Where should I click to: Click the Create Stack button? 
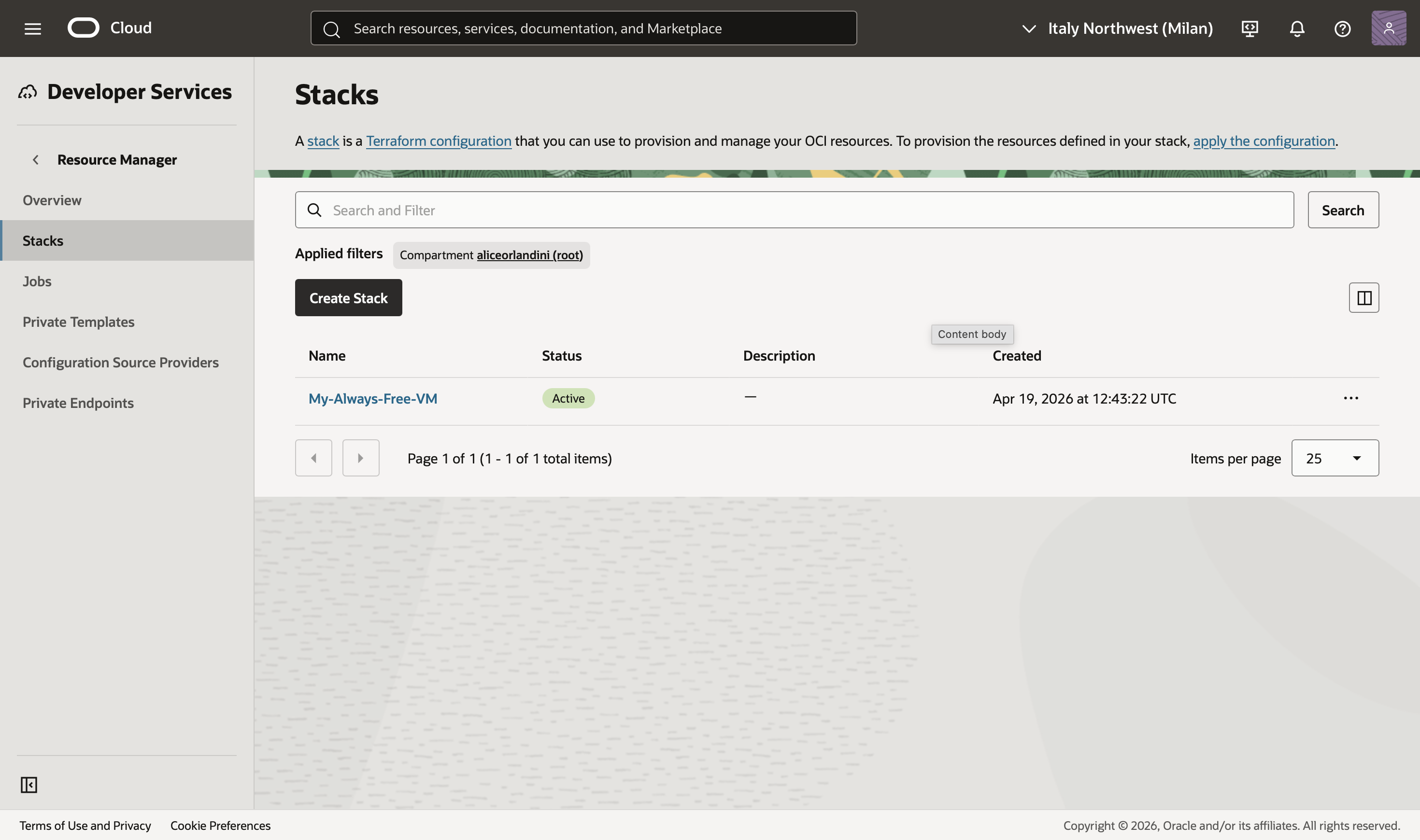click(x=348, y=298)
